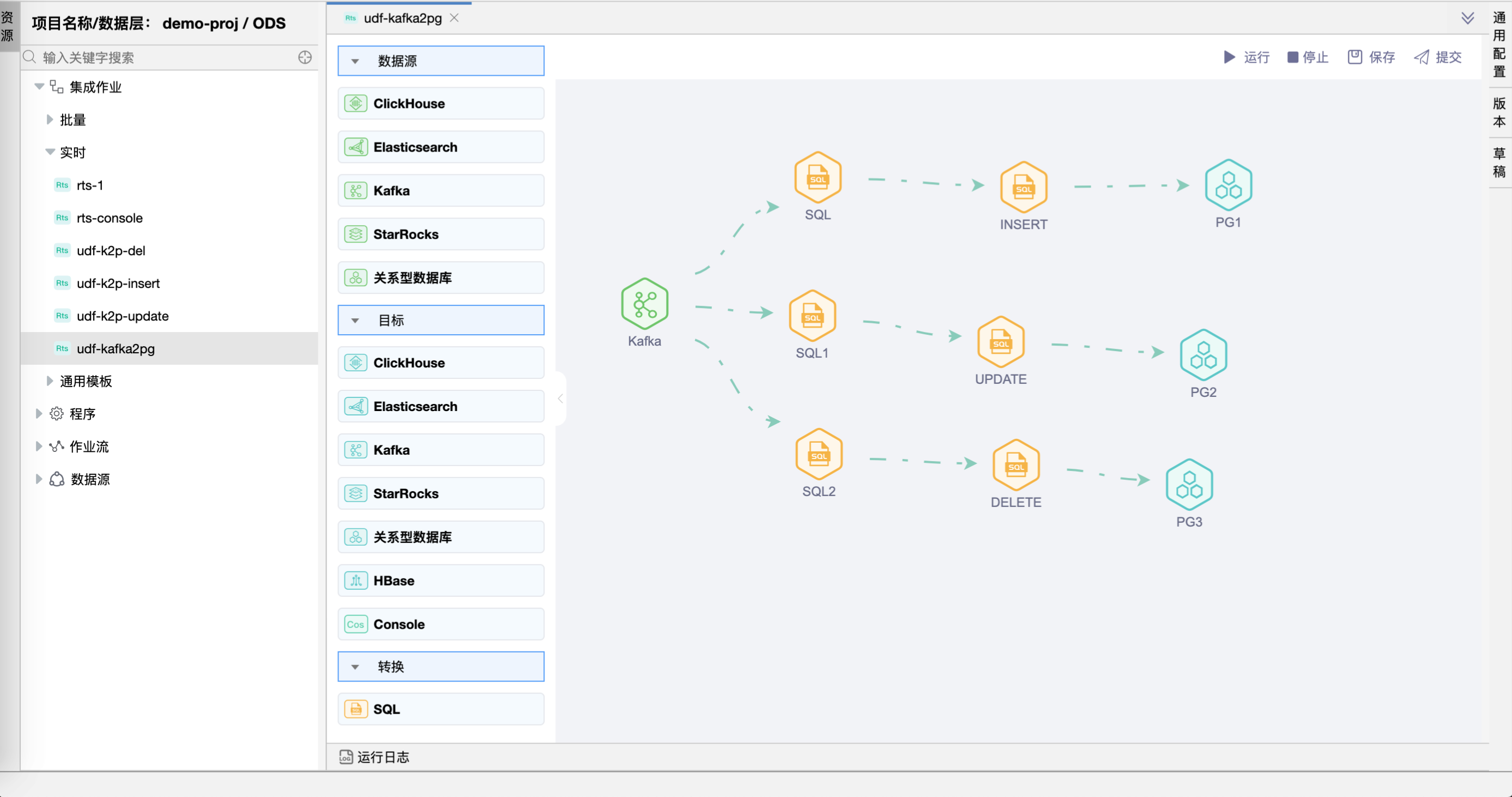Viewport: 1512px width, 797px height.
Task: Expand the 通用模板 tree node
Action: pyautogui.click(x=50, y=381)
